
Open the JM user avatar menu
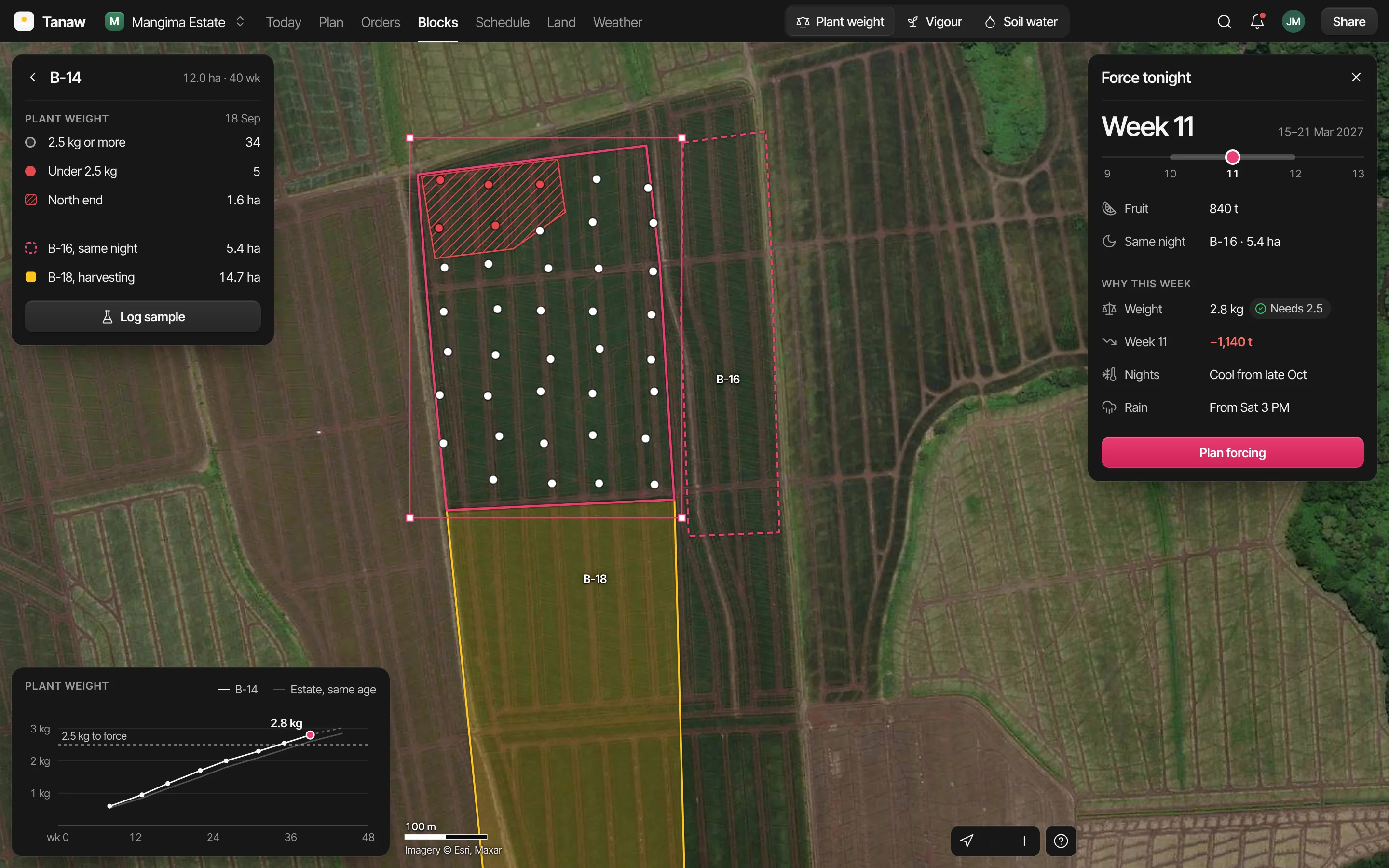pos(1293,22)
